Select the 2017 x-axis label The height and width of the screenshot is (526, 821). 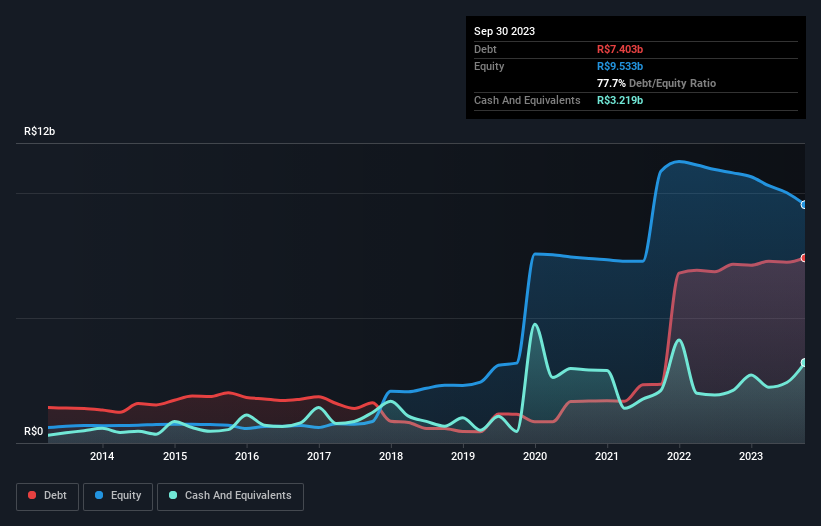pos(319,456)
